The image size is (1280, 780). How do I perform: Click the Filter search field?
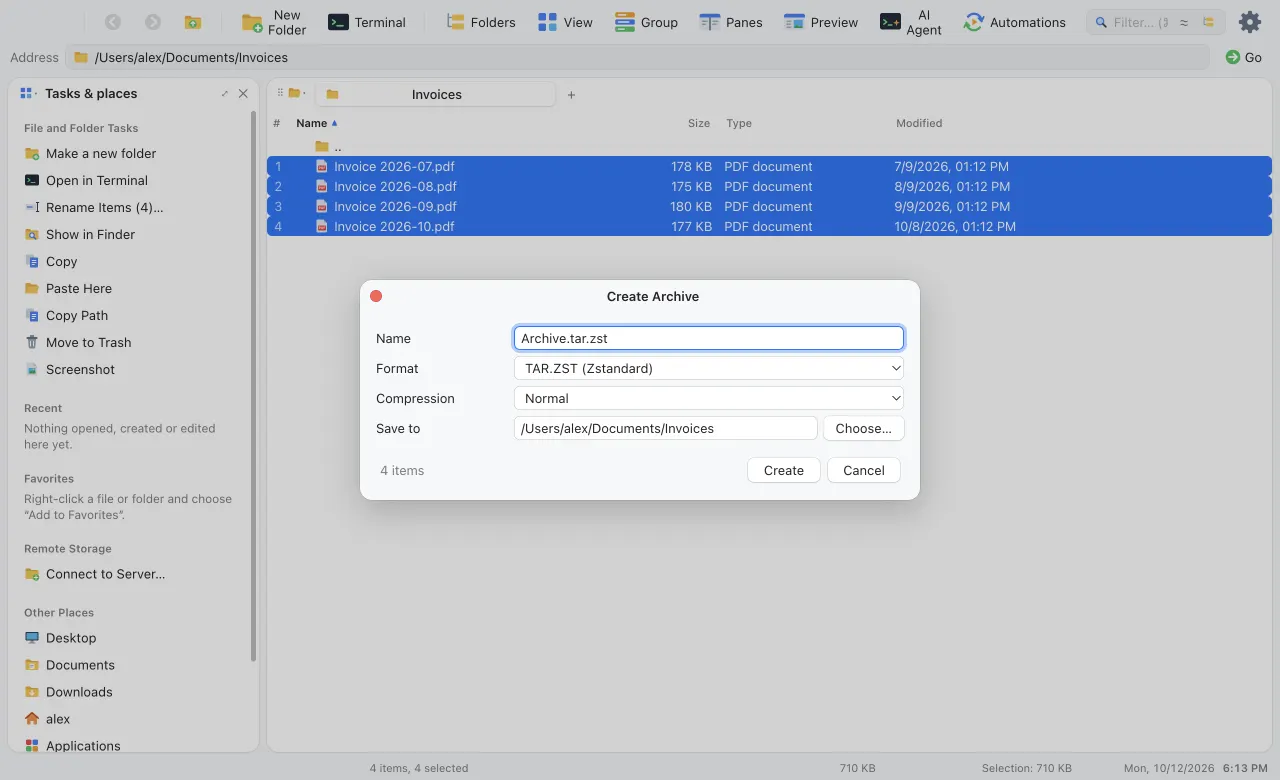[1142, 22]
